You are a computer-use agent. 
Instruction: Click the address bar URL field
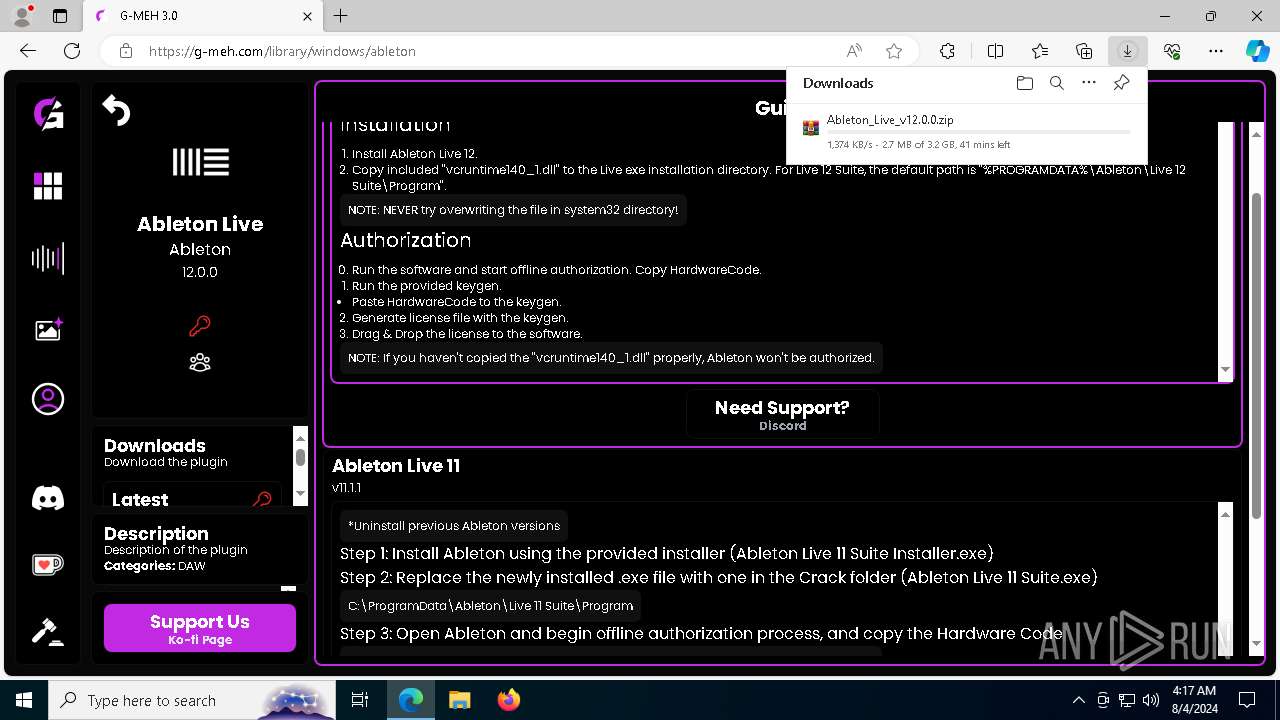click(x=490, y=51)
